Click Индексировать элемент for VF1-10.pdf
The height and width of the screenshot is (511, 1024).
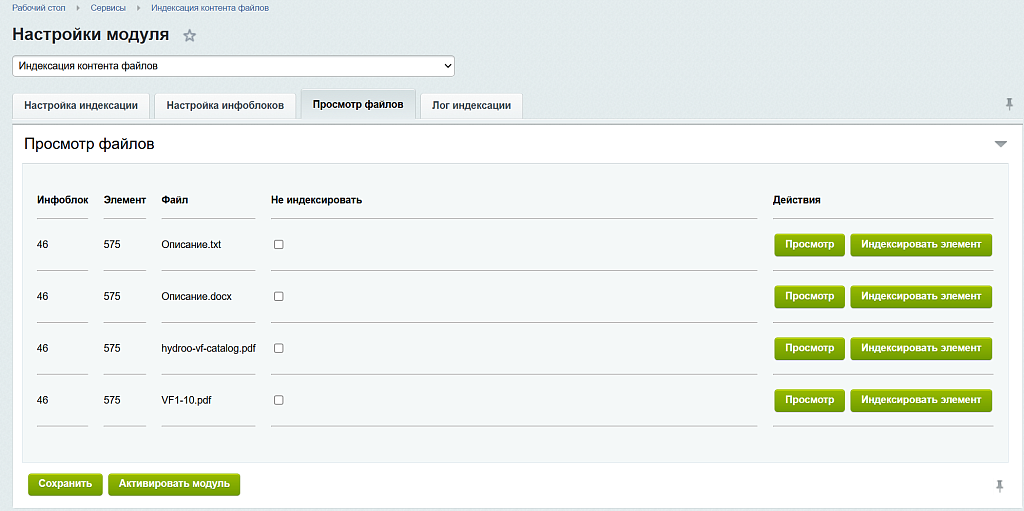click(921, 400)
